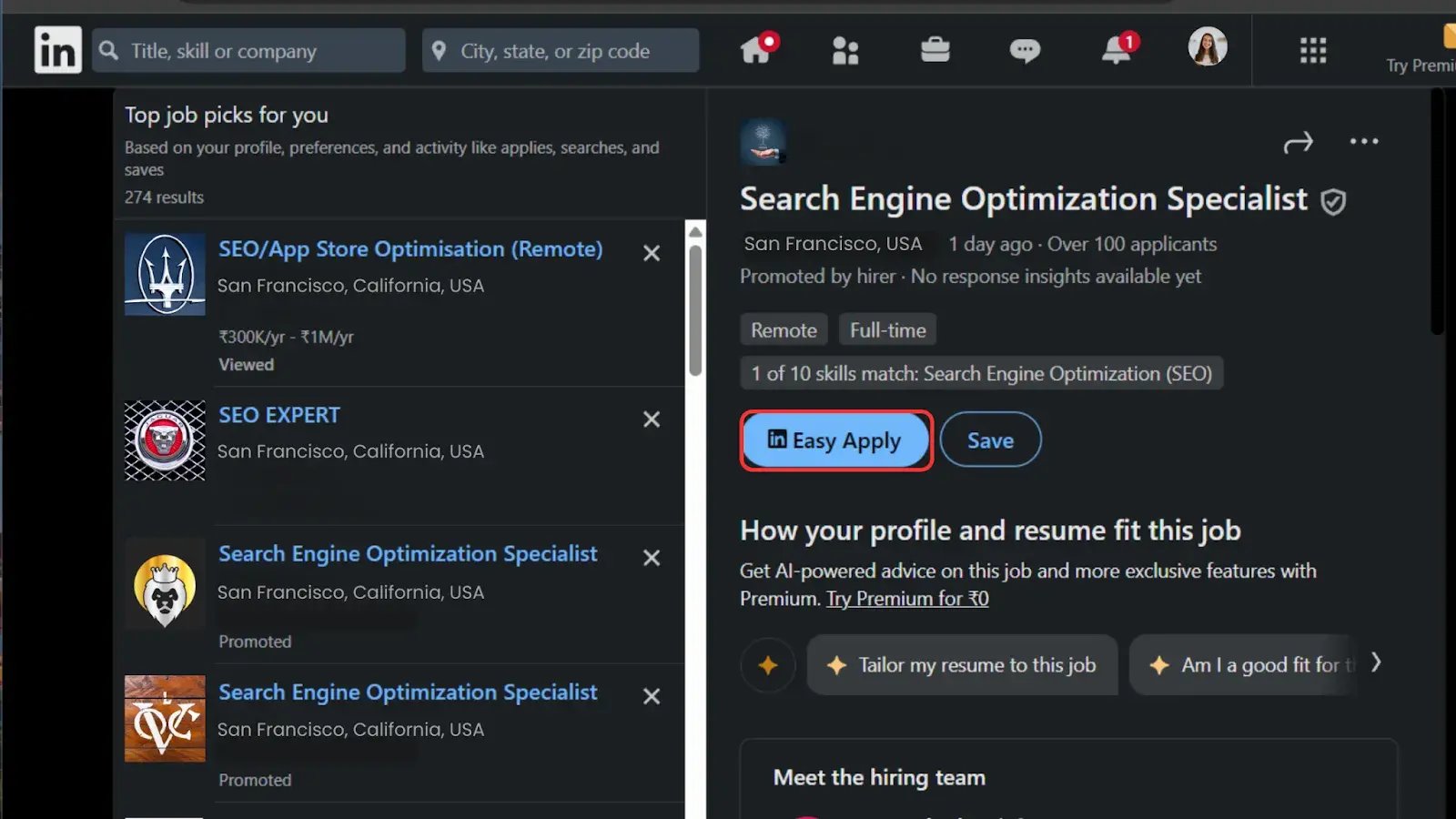Open the apps grid menu
Viewport: 1456px width, 819px height.
[x=1312, y=50]
